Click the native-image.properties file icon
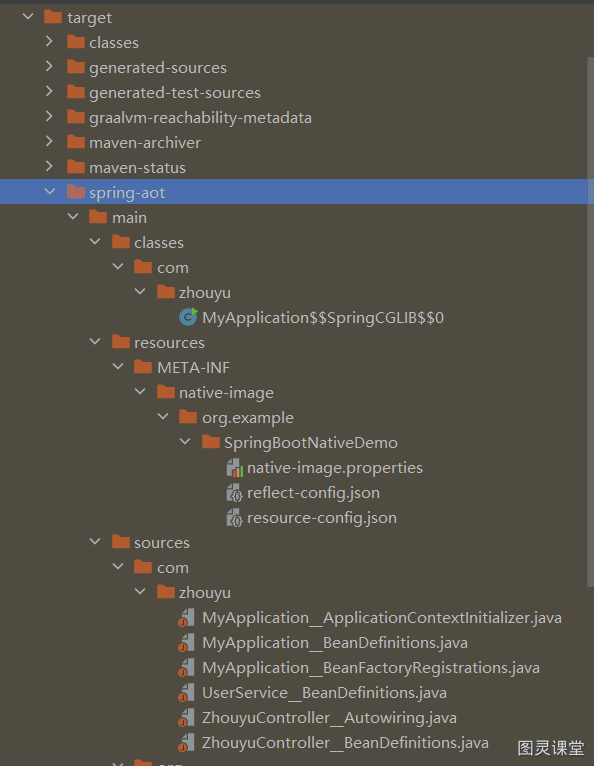Screen dimensions: 594x766 pos(235,468)
